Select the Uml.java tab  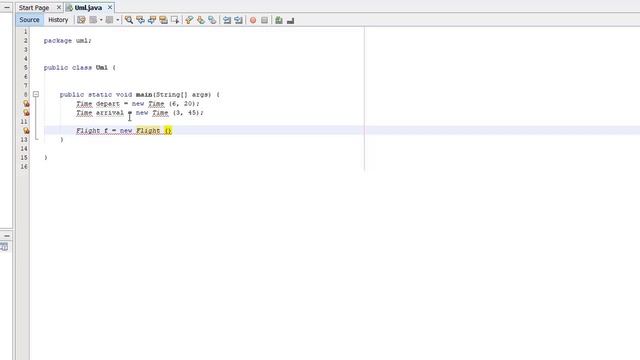88,8
